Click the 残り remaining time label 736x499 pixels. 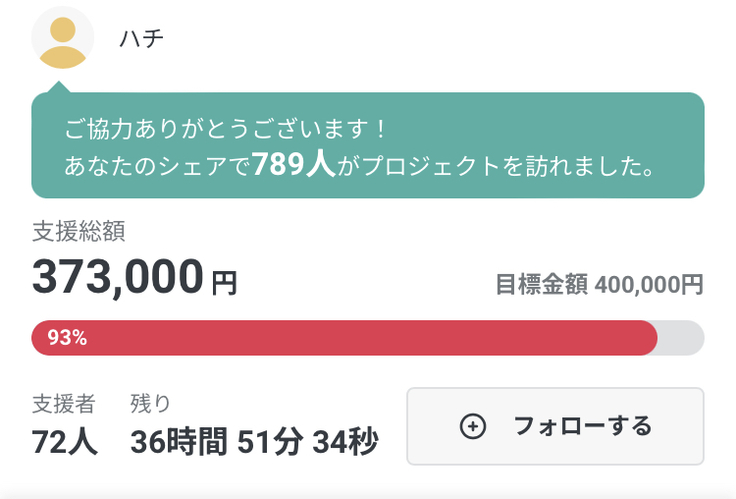tap(151, 404)
